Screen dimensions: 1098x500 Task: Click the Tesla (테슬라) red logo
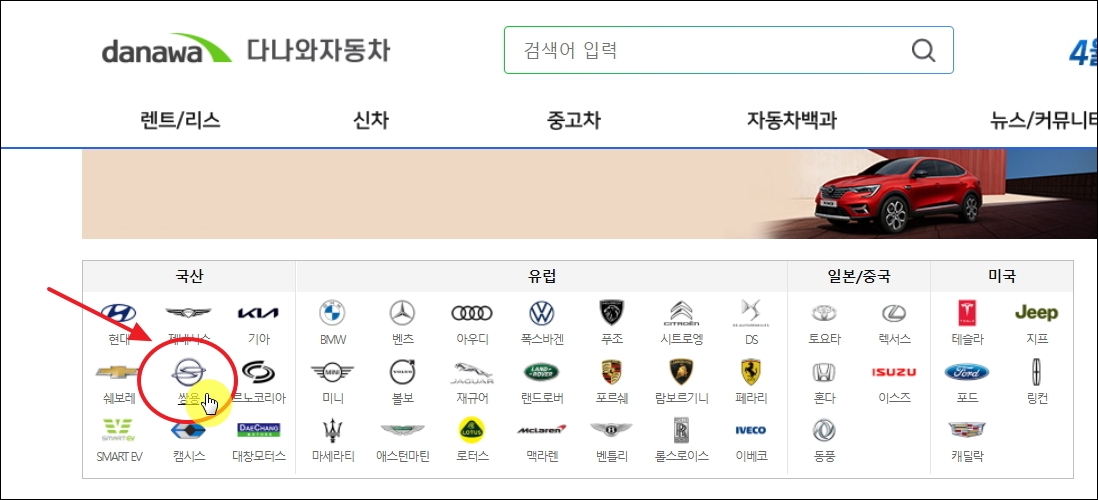(x=967, y=313)
